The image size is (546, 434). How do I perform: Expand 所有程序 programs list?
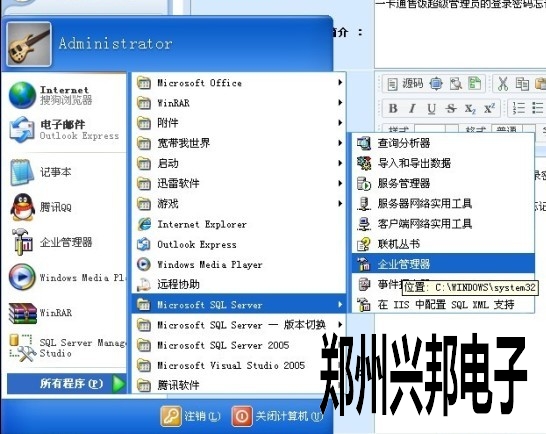click(66, 383)
